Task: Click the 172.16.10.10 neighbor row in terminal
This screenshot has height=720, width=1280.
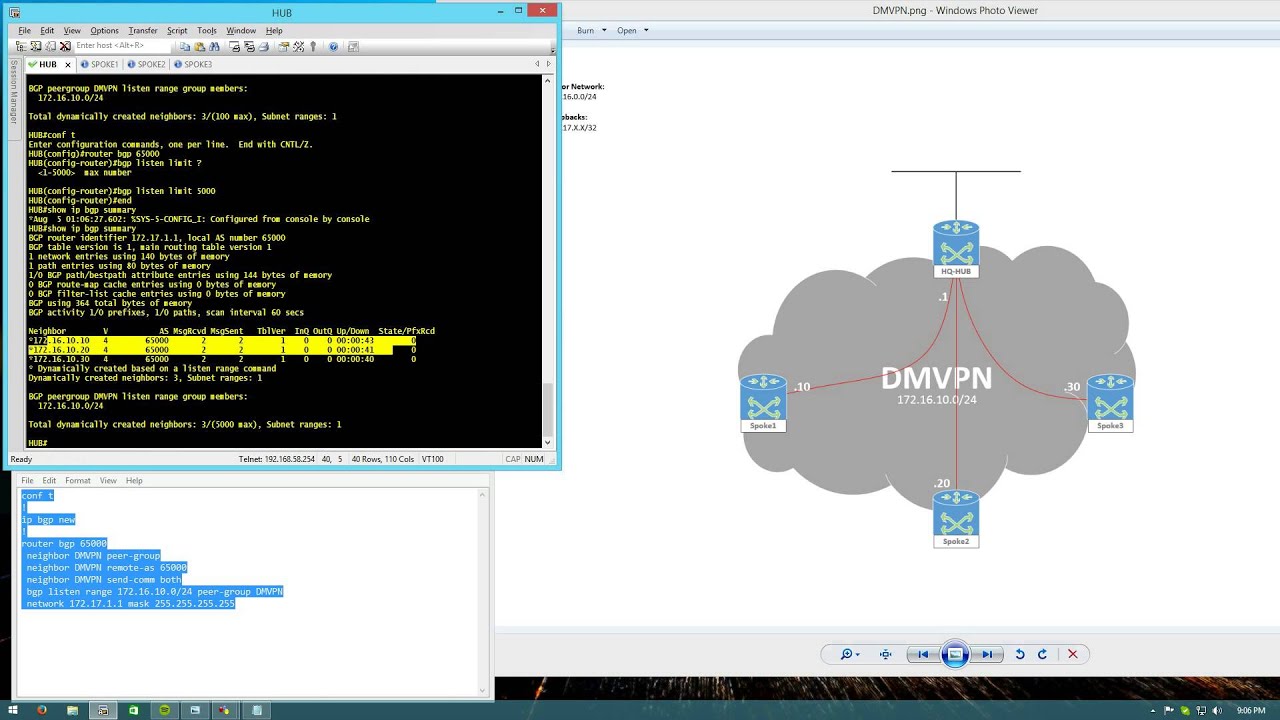Action: pyautogui.click(x=222, y=341)
